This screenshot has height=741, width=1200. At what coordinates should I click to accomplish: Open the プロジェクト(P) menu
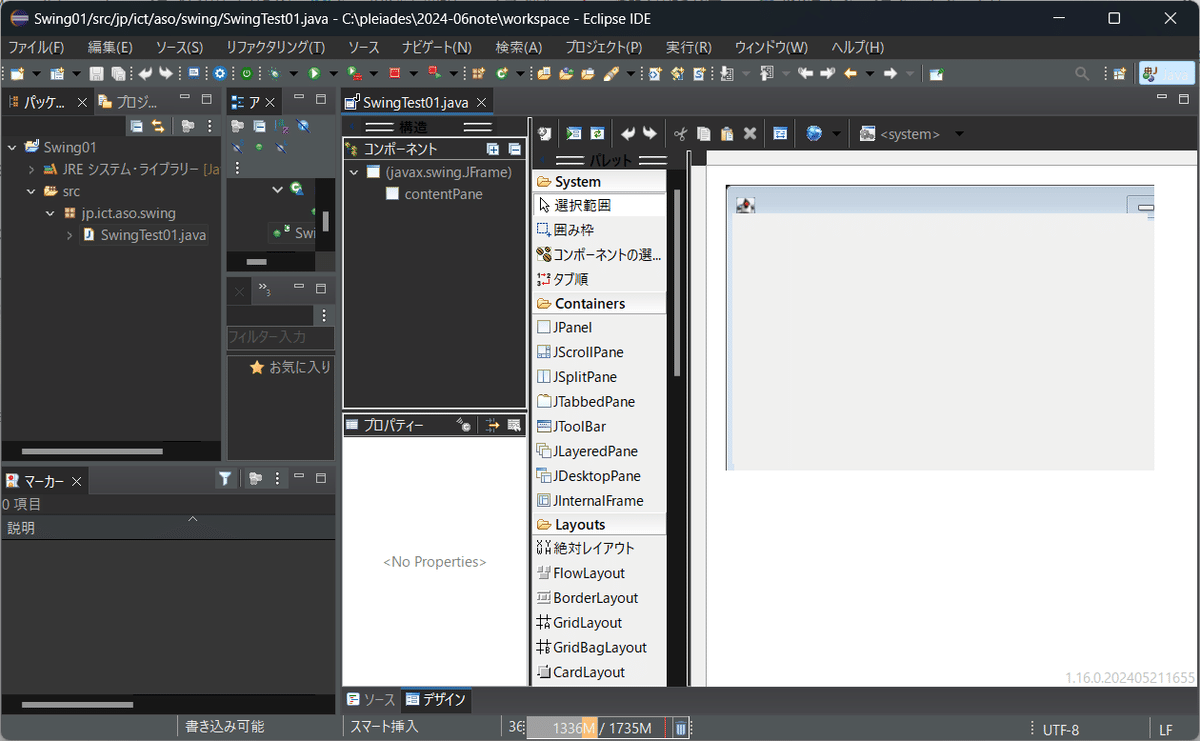(x=604, y=47)
